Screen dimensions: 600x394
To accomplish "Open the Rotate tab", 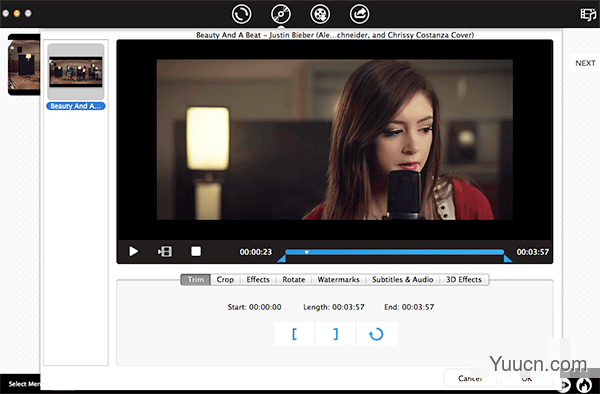I will pyautogui.click(x=293, y=280).
